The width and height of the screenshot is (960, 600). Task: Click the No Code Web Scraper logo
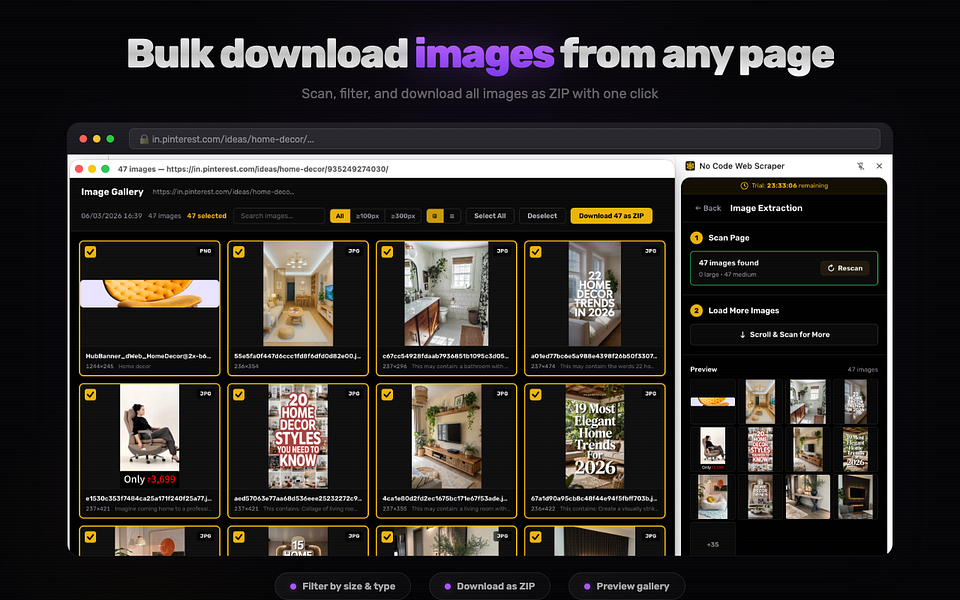tap(690, 166)
